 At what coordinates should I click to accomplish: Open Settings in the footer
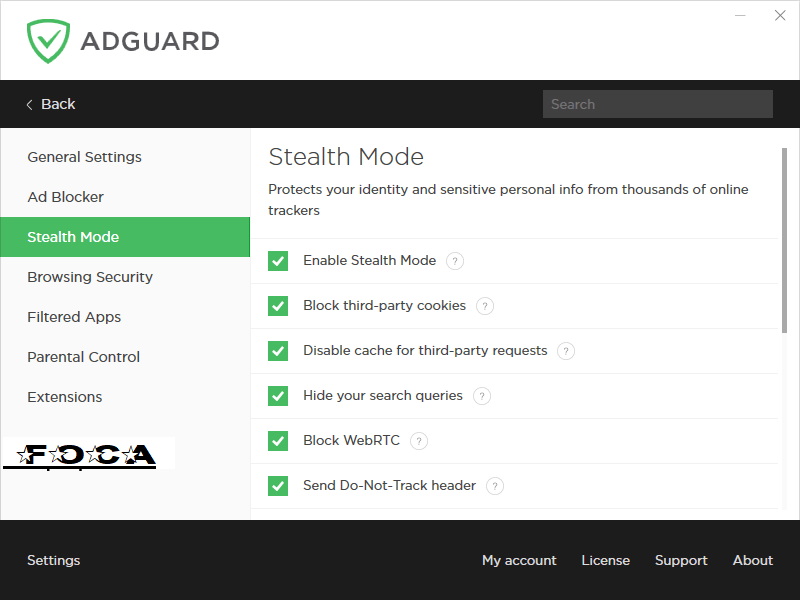54,560
